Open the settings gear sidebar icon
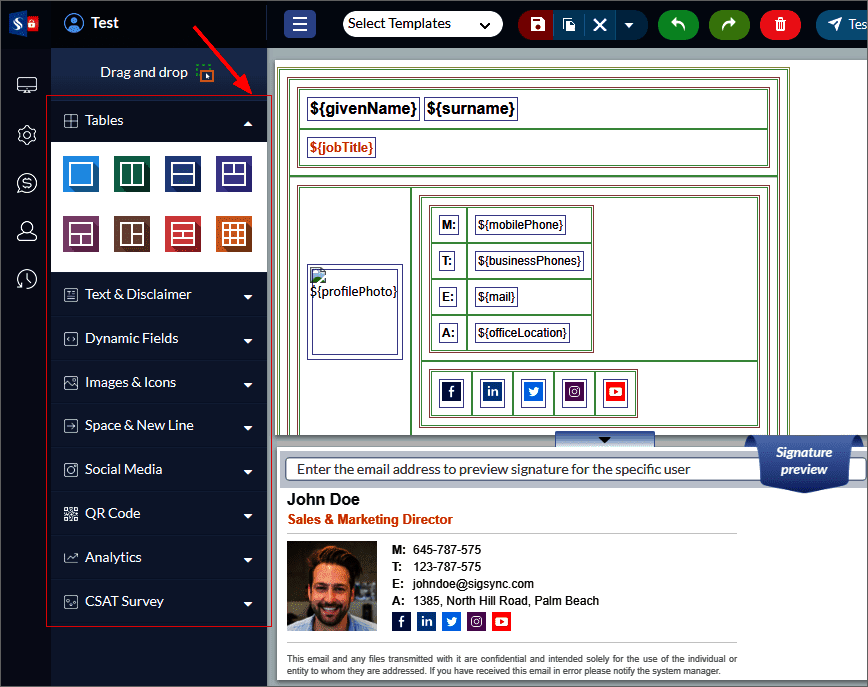Viewport: 868px width, 687px height. click(x=27, y=135)
